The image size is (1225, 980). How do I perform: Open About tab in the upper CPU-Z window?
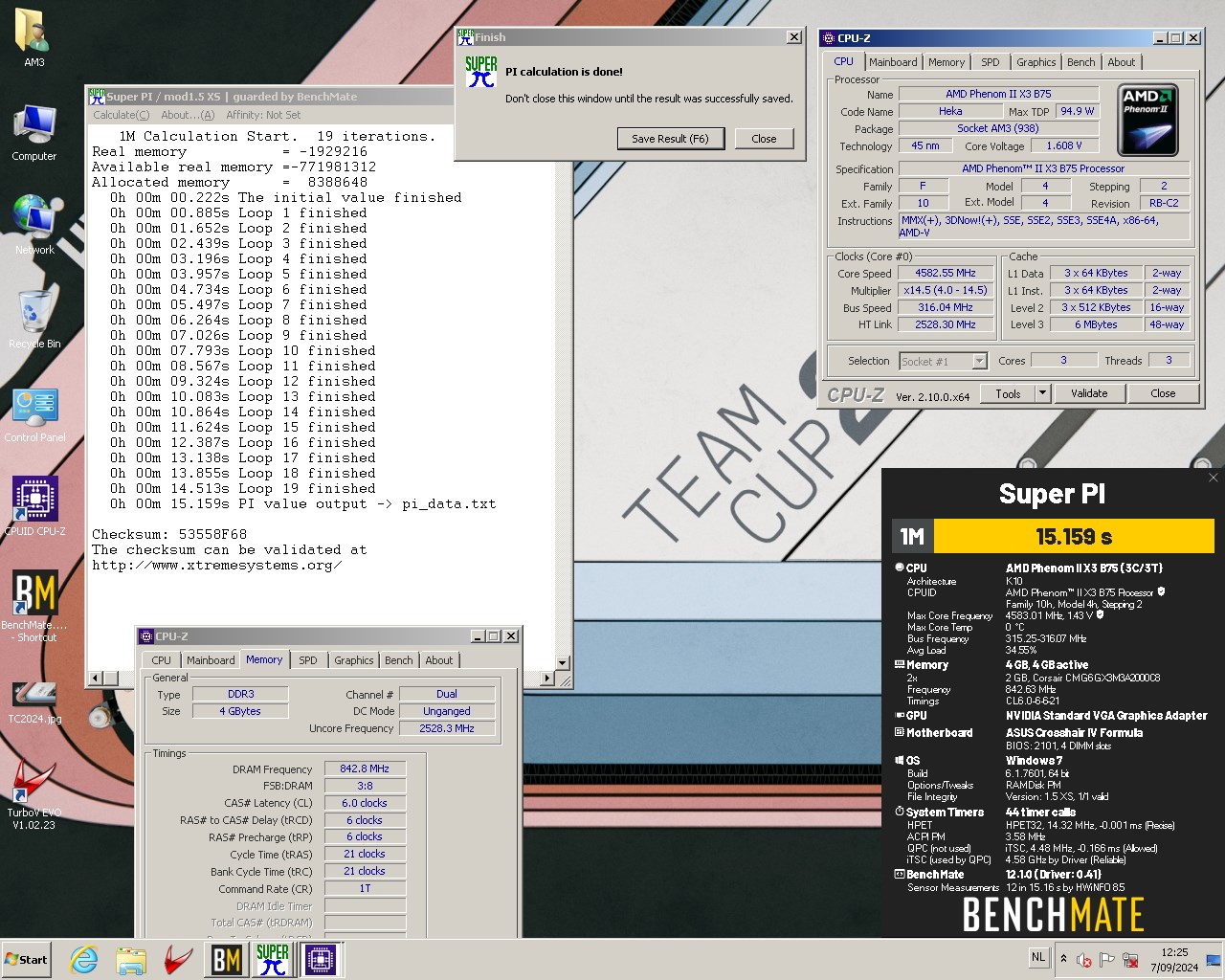(1122, 62)
